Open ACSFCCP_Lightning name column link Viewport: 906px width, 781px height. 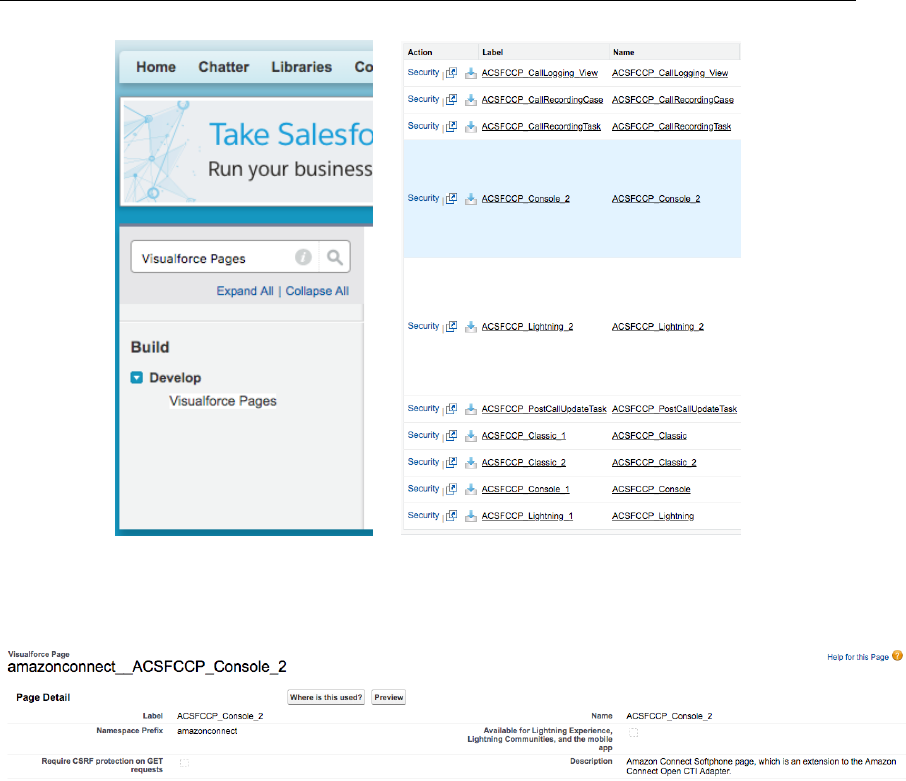[653, 515]
